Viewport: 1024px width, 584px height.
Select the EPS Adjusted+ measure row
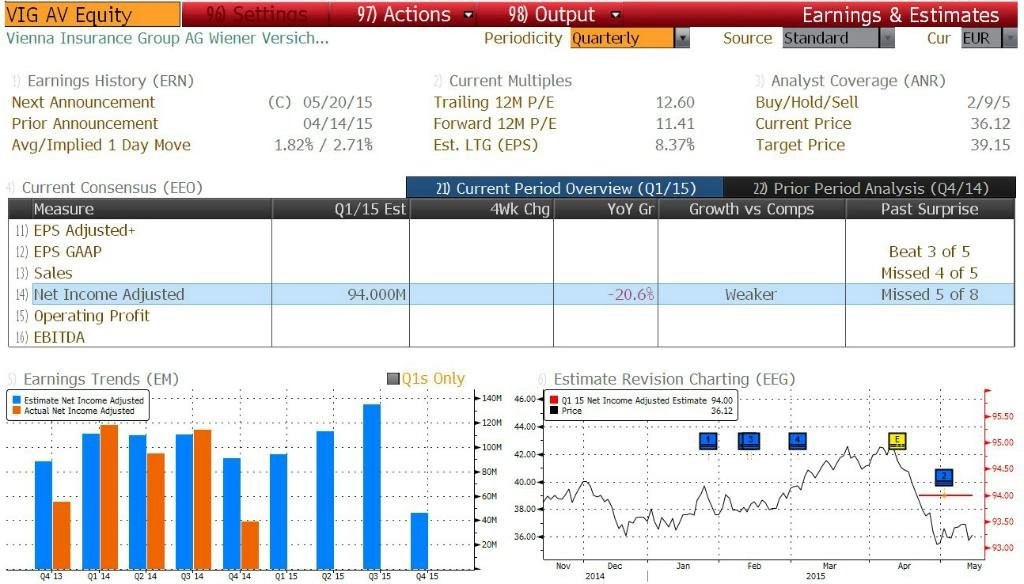pyautogui.click(x=512, y=231)
